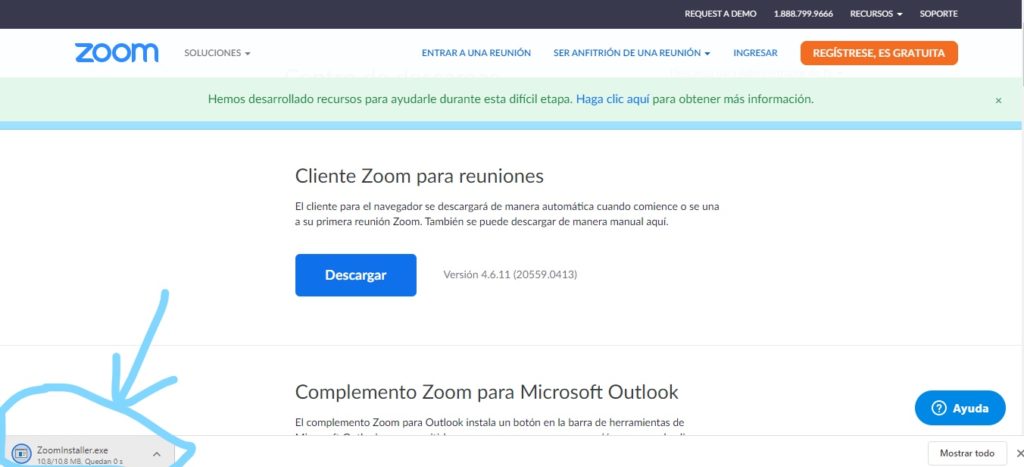The width and height of the screenshot is (1024, 467).
Task: Click Mostrar todo downloads button
Action: 967,453
